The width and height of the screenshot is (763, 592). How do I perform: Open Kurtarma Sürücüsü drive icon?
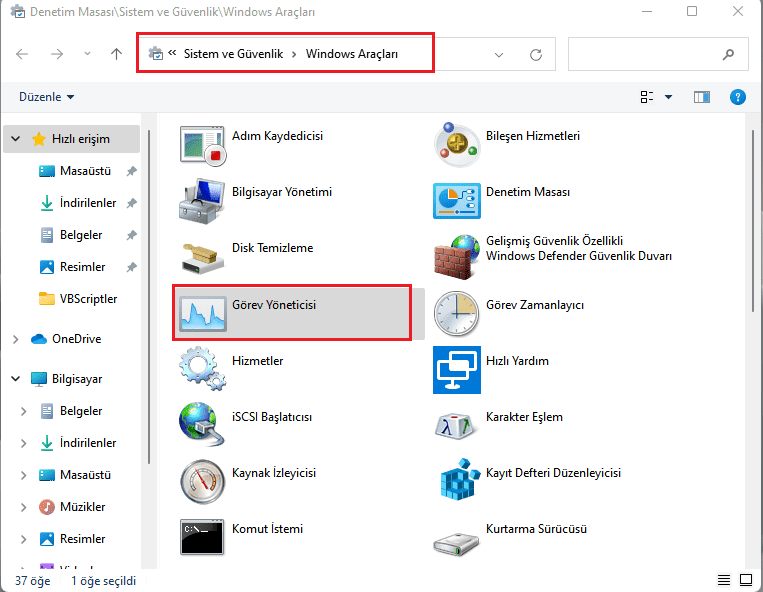(456, 544)
